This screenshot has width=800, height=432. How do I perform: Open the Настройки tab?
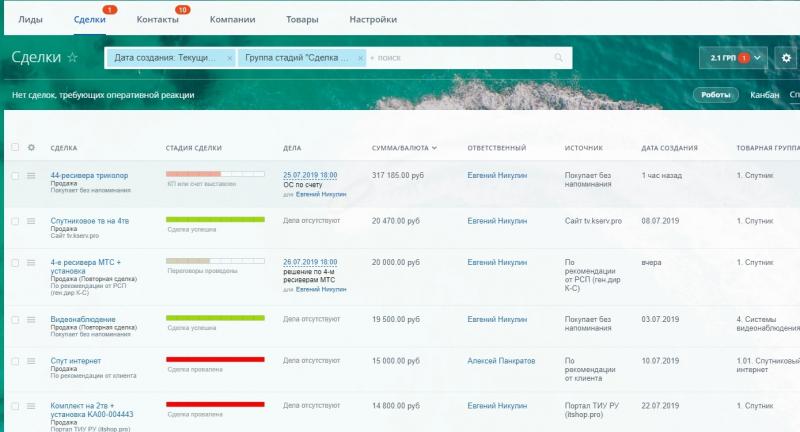pos(373,19)
